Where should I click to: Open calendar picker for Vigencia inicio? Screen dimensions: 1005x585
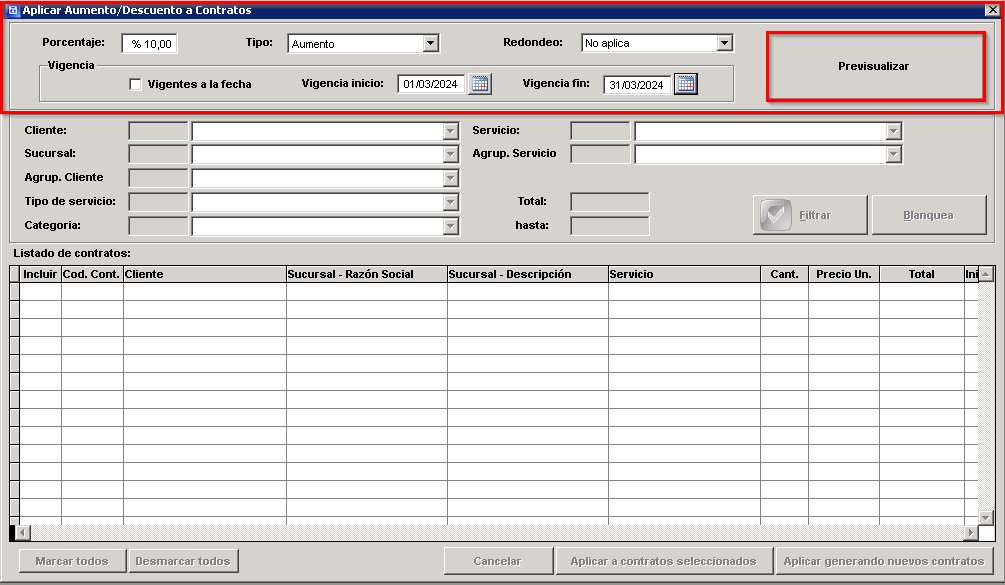[x=480, y=84]
